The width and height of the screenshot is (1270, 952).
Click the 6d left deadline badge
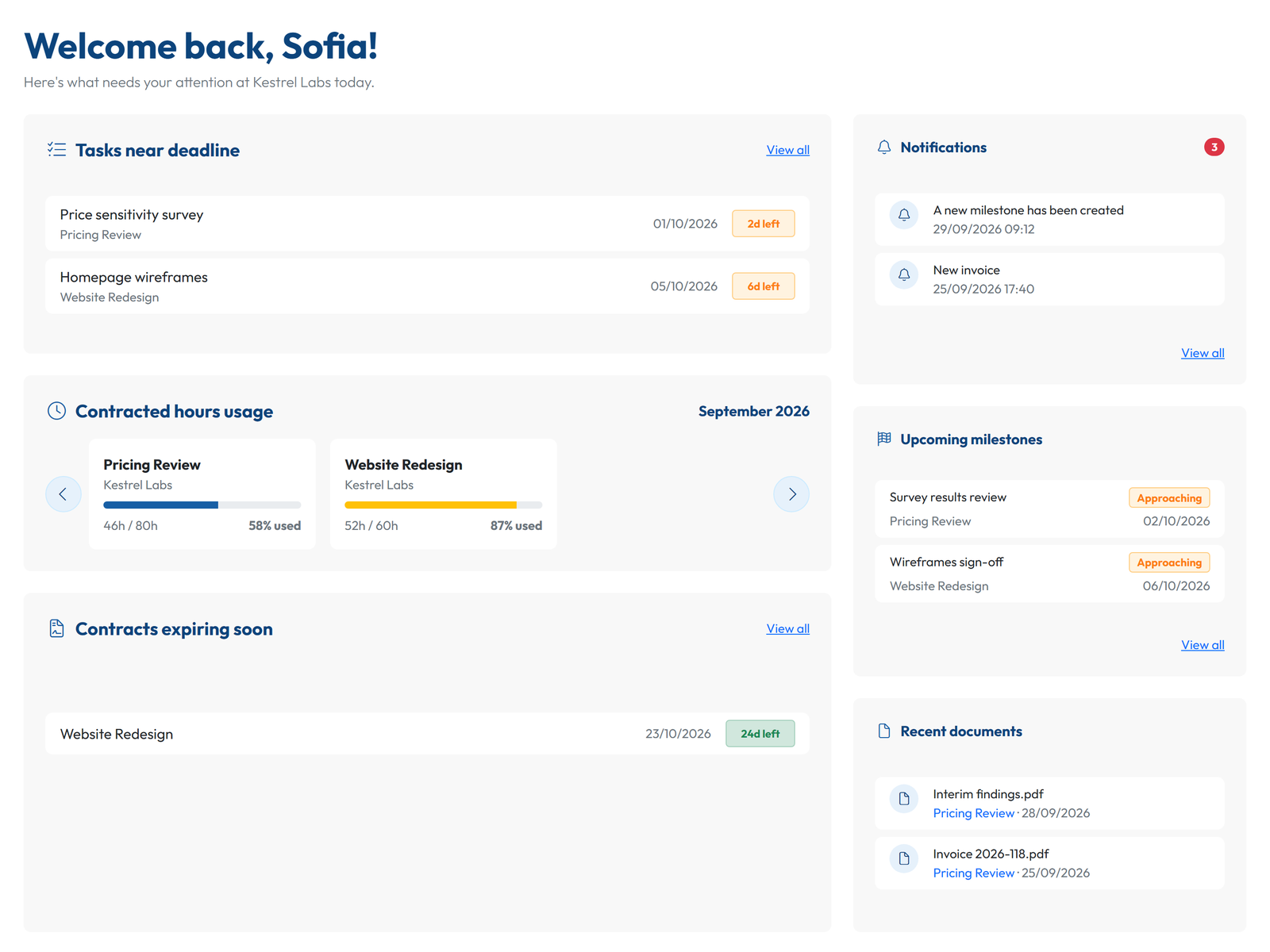pos(763,286)
